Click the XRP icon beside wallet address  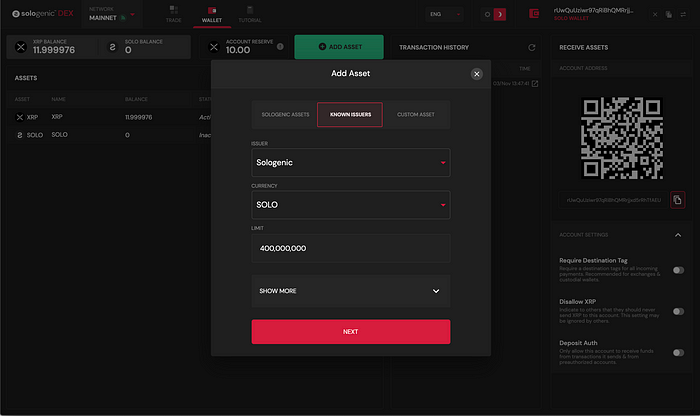655,14
